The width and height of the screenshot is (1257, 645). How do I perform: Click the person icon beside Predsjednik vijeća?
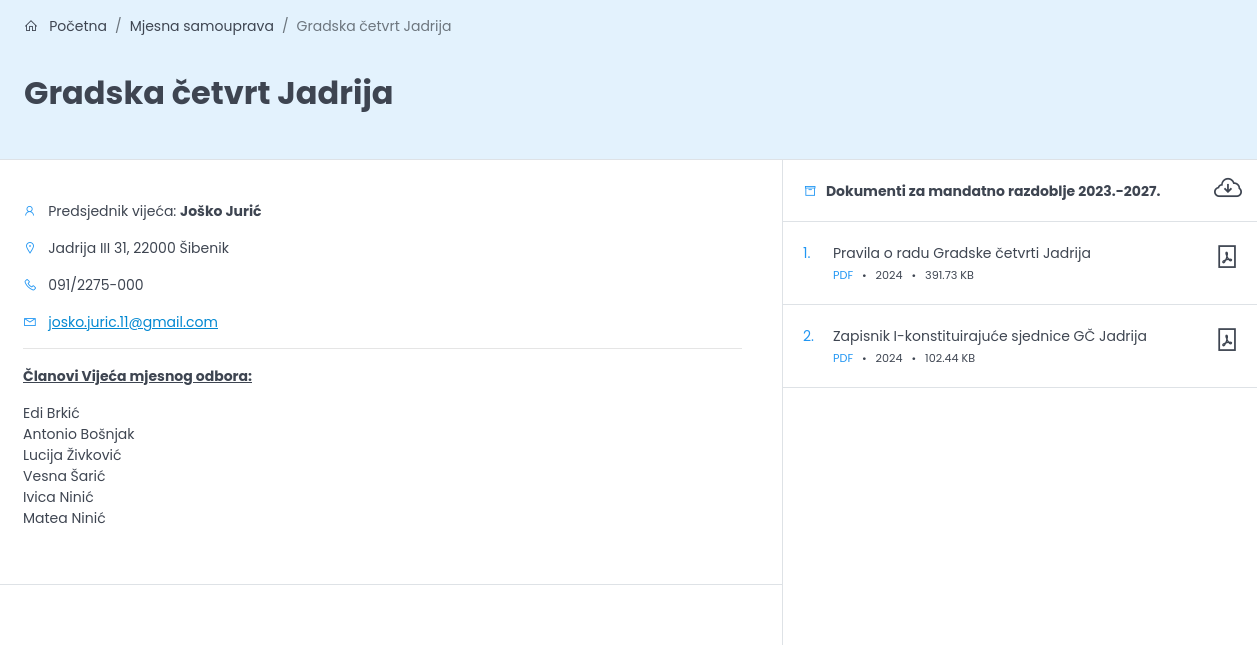coord(30,211)
